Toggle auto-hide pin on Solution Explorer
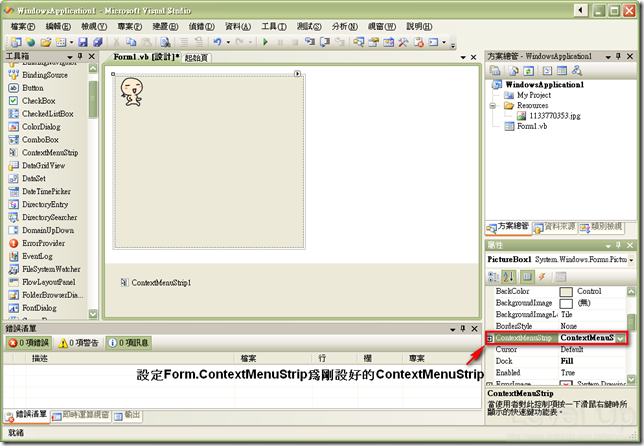The image size is (644, 446). (x=619, y=56)
